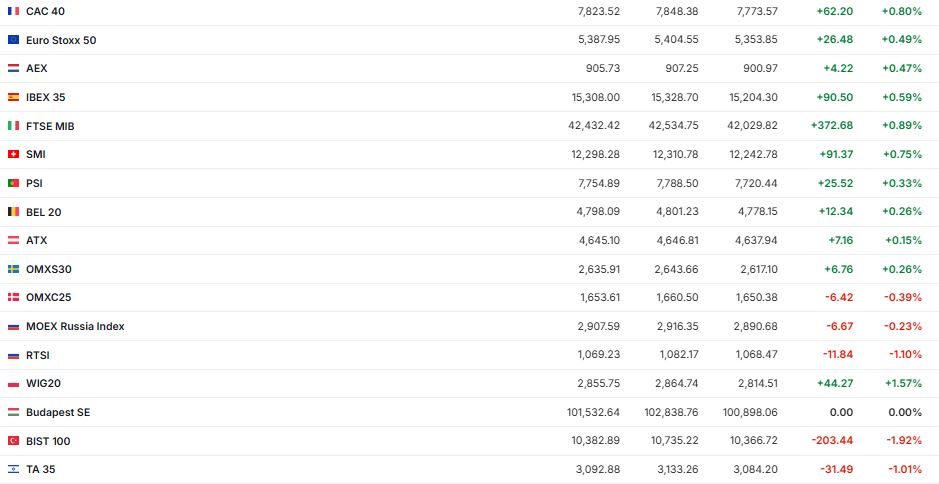Click the Turkey flag icon beside BIST 100
Screen dimensions: 939x484
point(13,441)
